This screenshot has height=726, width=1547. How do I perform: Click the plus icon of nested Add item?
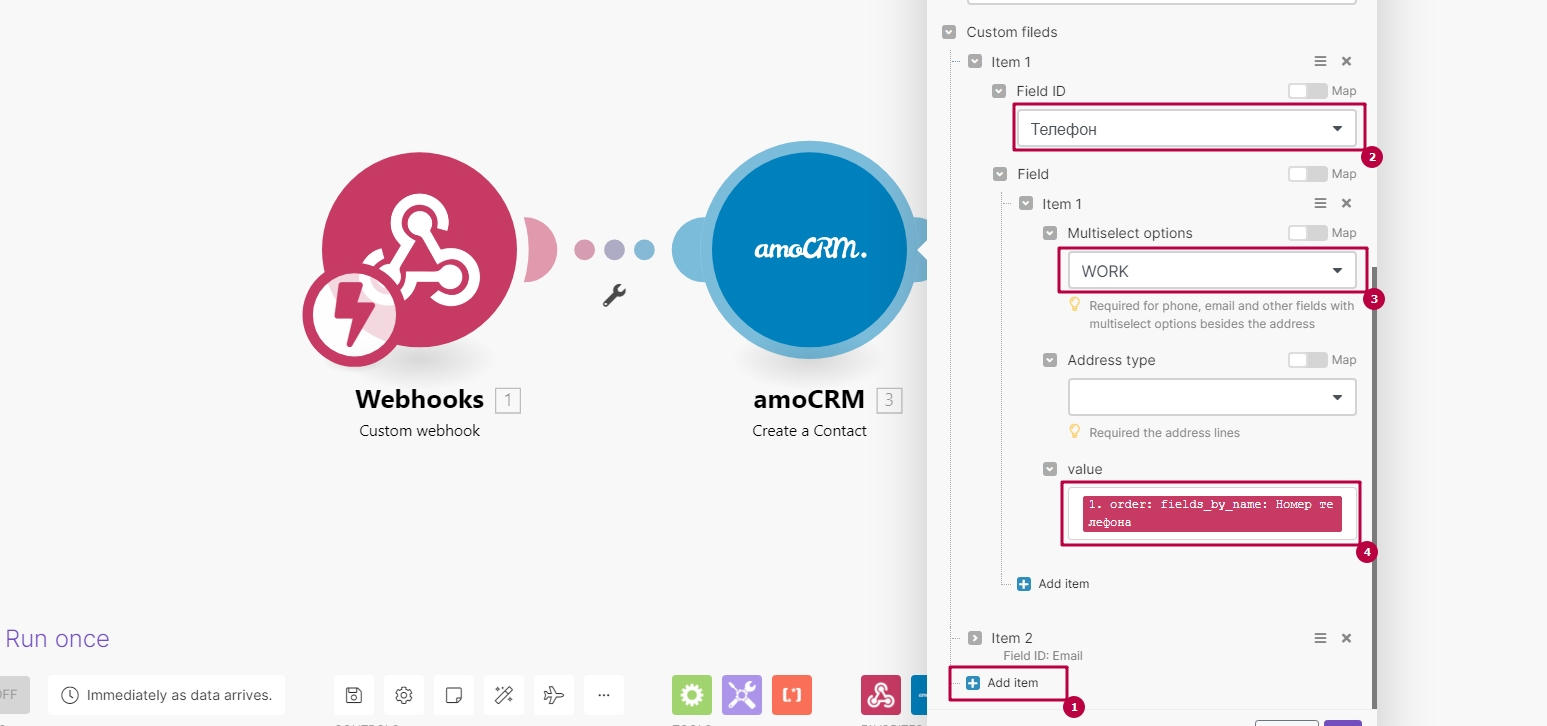click(1024, 584)
